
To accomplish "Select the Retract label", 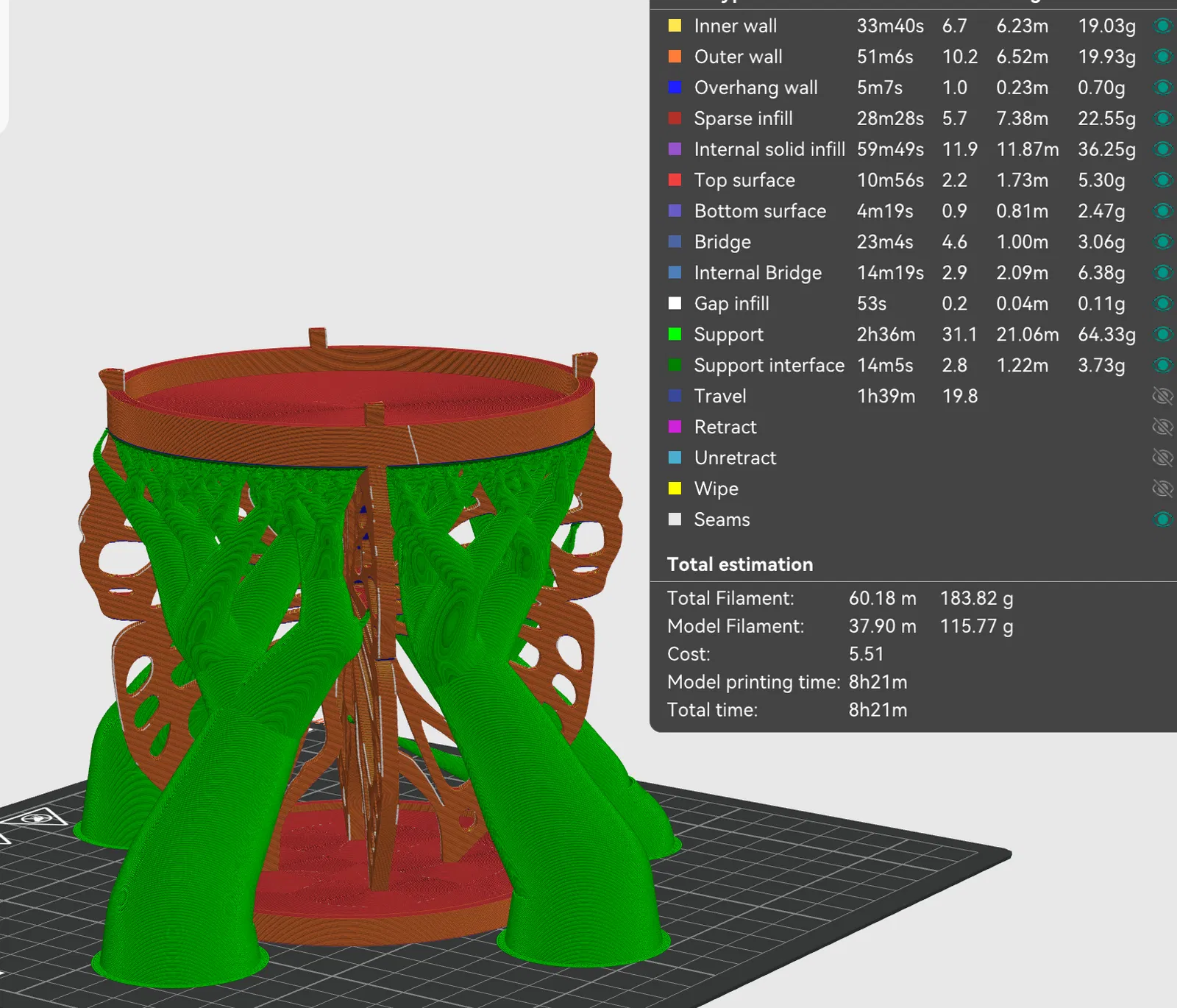I will pyautogui.click(x=725, y=427).
